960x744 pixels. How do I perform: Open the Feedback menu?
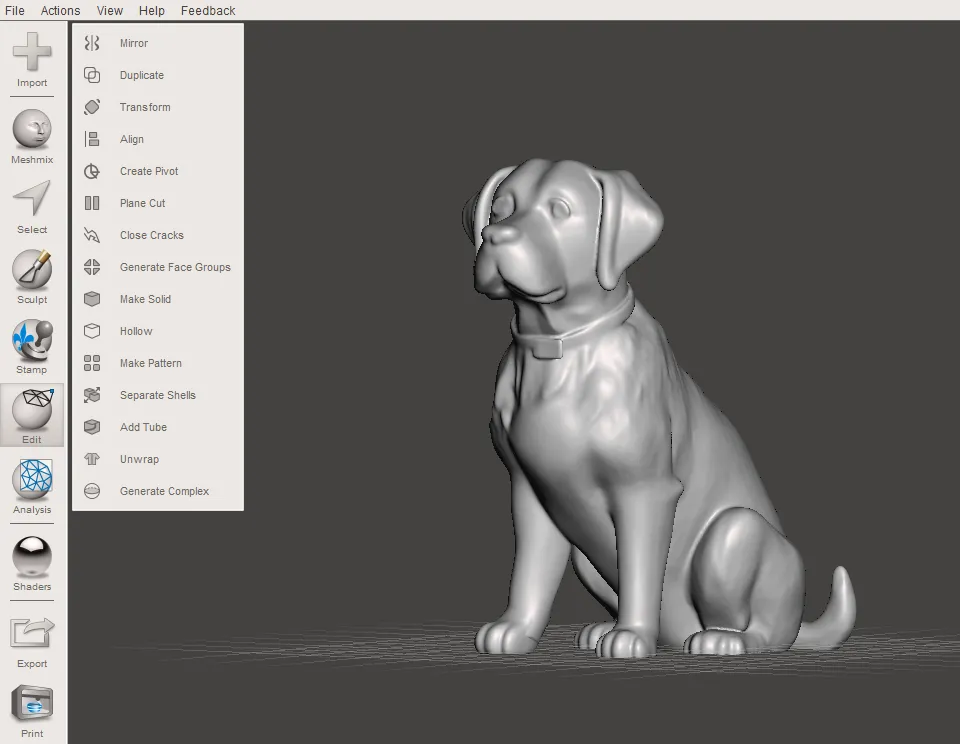(x=208, y=10)
